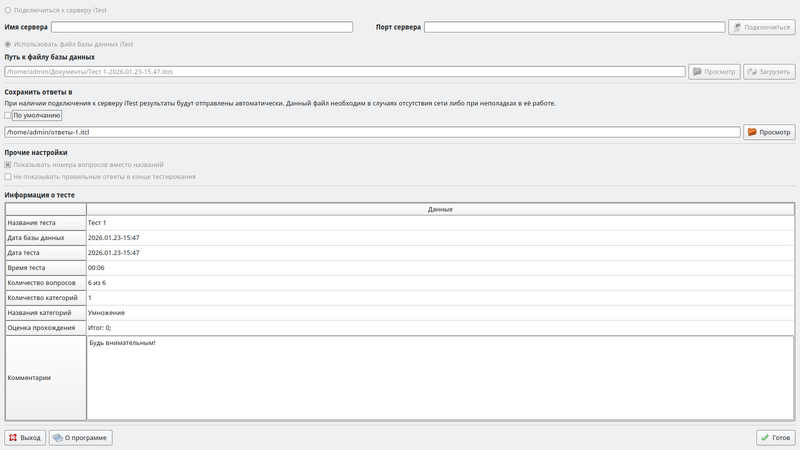800x450 pixels.
Task: Select 'Подключиться к серверу iTest' radio button
Action: pos(9,10)
